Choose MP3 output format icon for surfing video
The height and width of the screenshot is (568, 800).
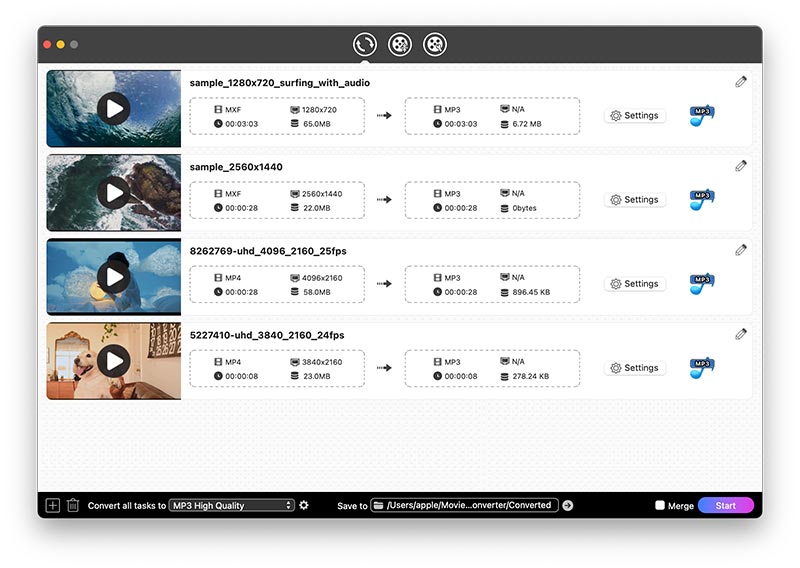[702, 116]
